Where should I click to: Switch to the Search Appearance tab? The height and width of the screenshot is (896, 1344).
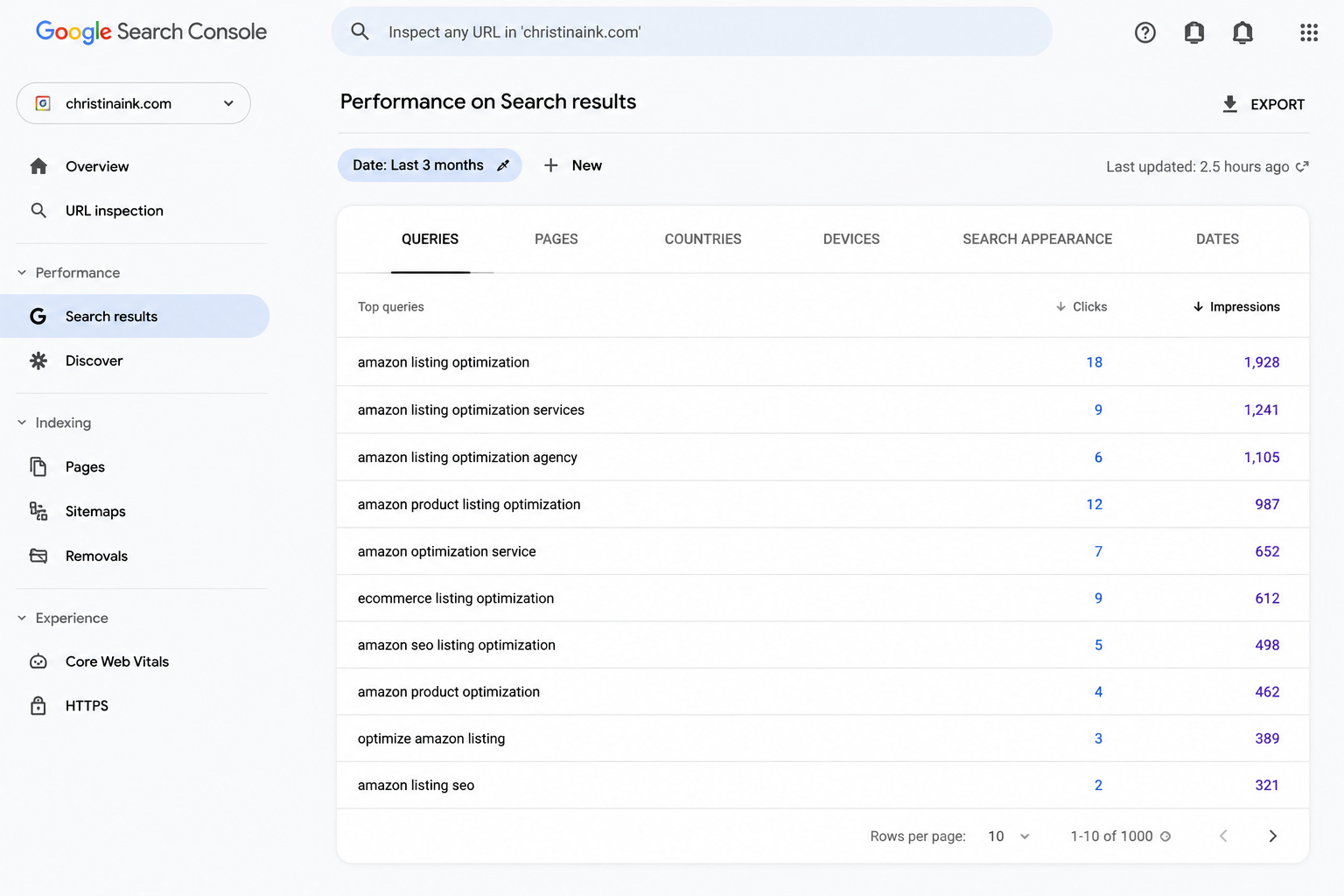pyautogui.click(x=1038, y=239)
